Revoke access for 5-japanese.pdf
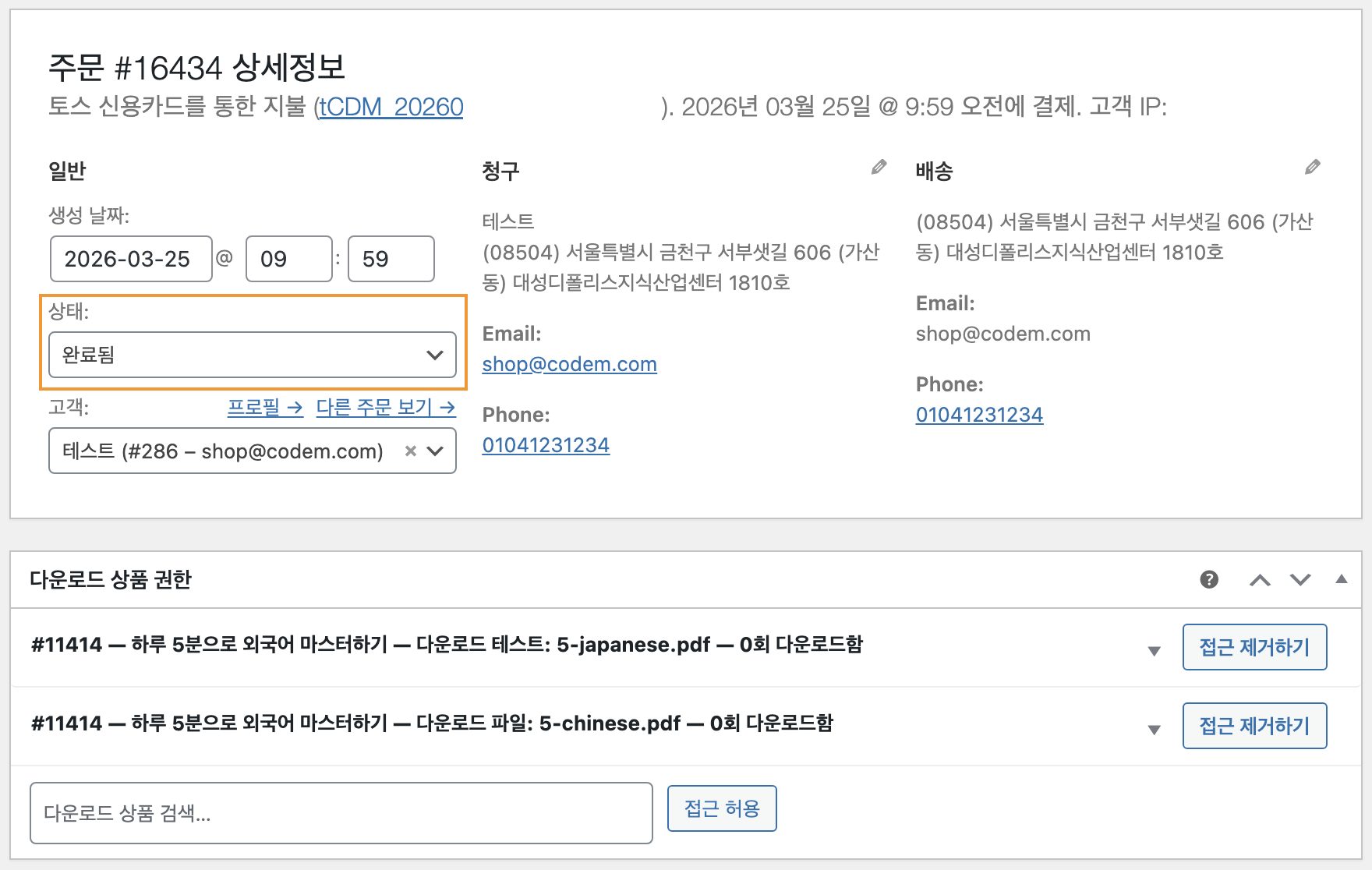The height and width of the screenshot is (870, 1372). pos(1254,647)
